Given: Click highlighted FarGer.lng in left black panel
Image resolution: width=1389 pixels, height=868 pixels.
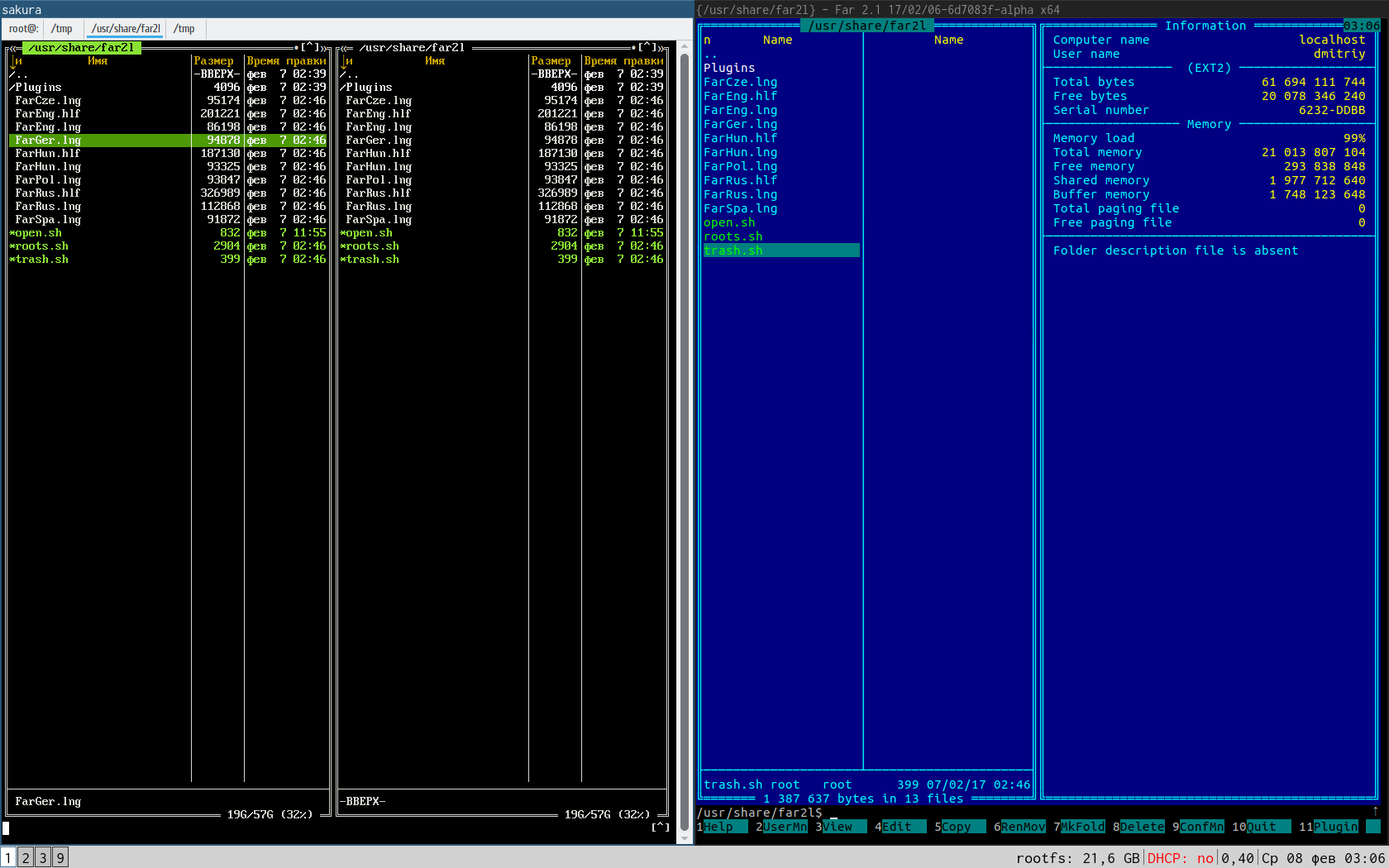Looking at the screenshot, I should click(x=168, y=141).
